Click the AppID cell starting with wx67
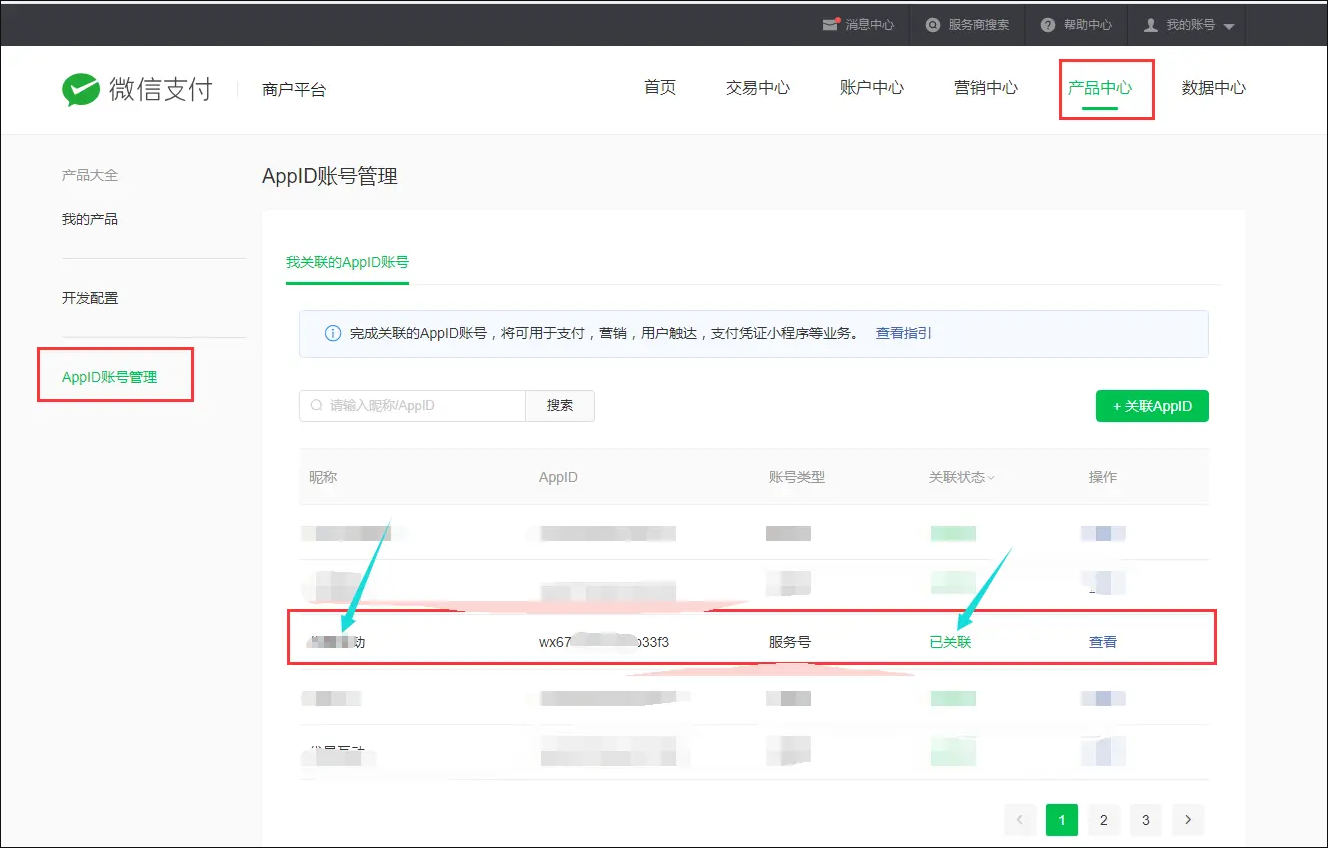Viewport: 1328px width, 848px height. [604, 642]
